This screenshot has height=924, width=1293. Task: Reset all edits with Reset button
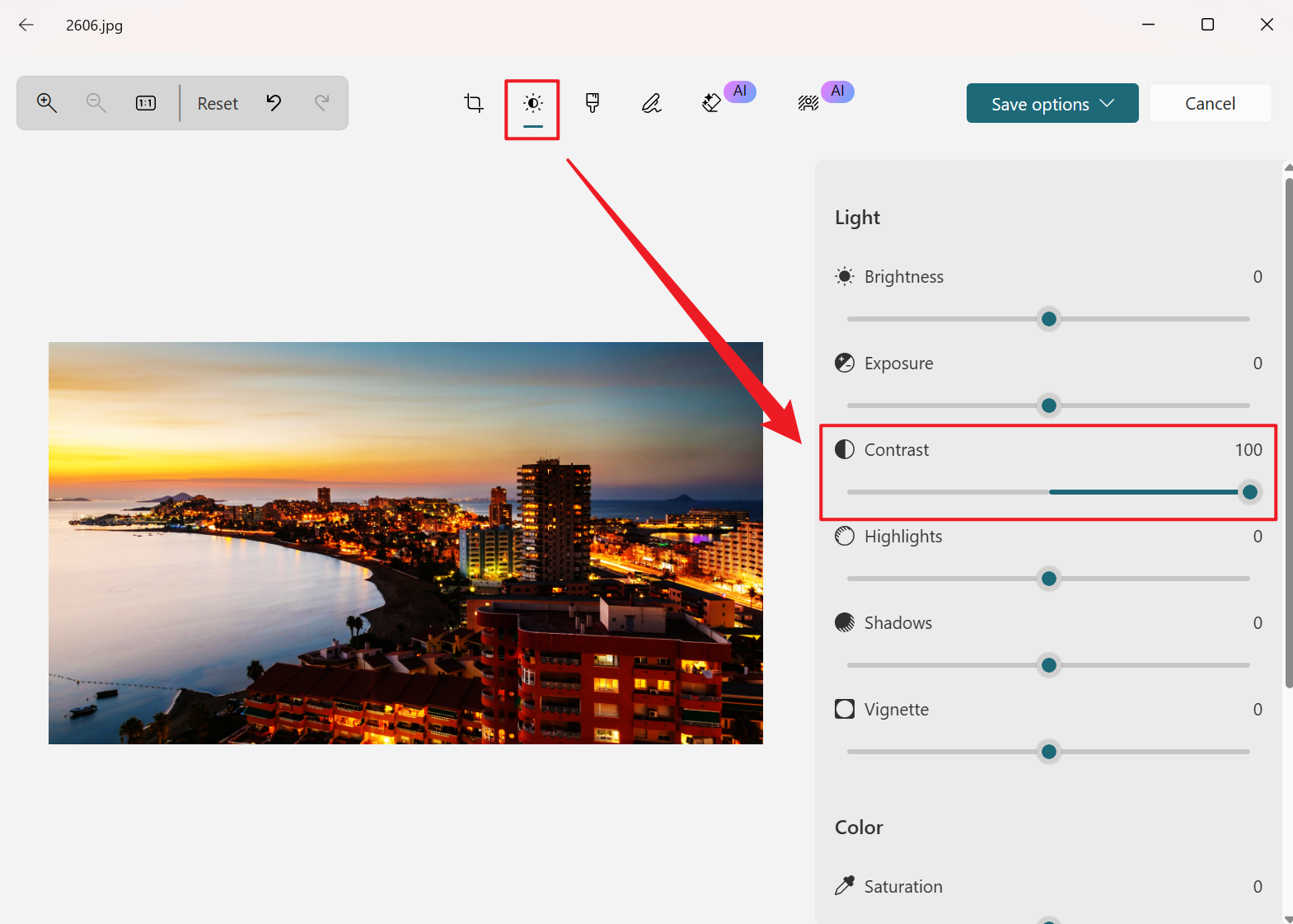[x=218, y=104]
